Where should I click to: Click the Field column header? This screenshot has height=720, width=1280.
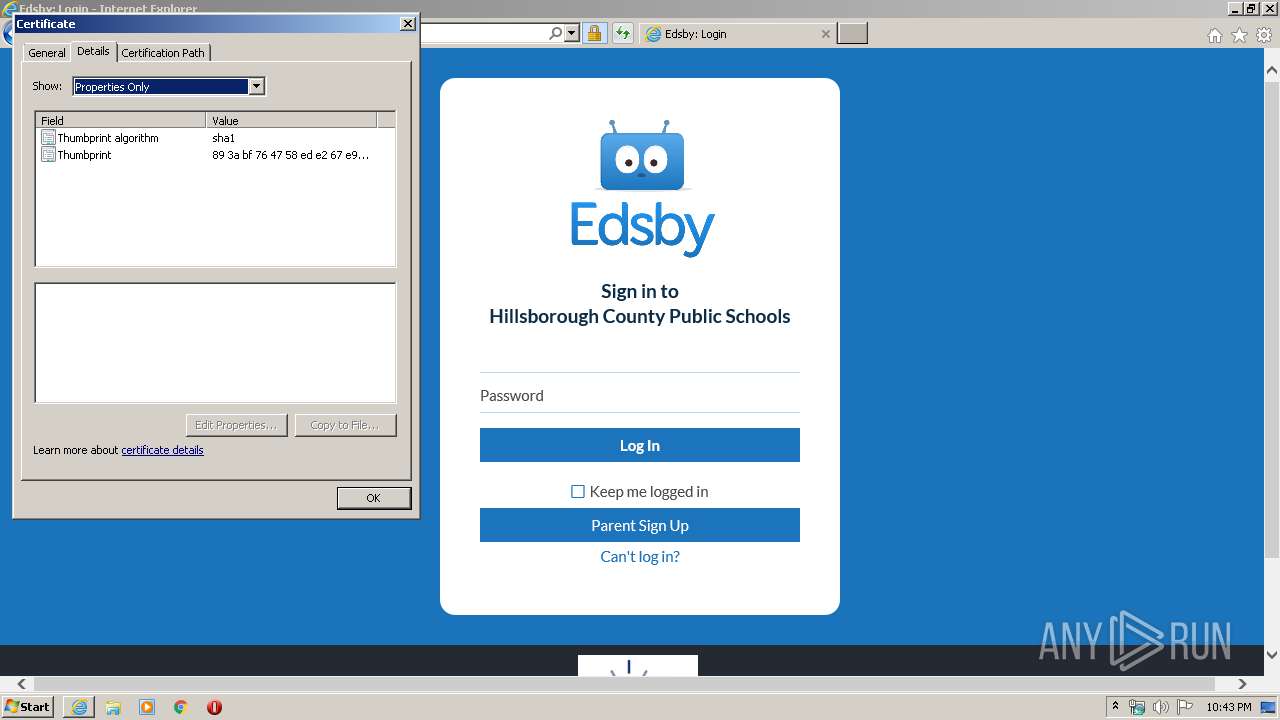click(x=120, y=120)
